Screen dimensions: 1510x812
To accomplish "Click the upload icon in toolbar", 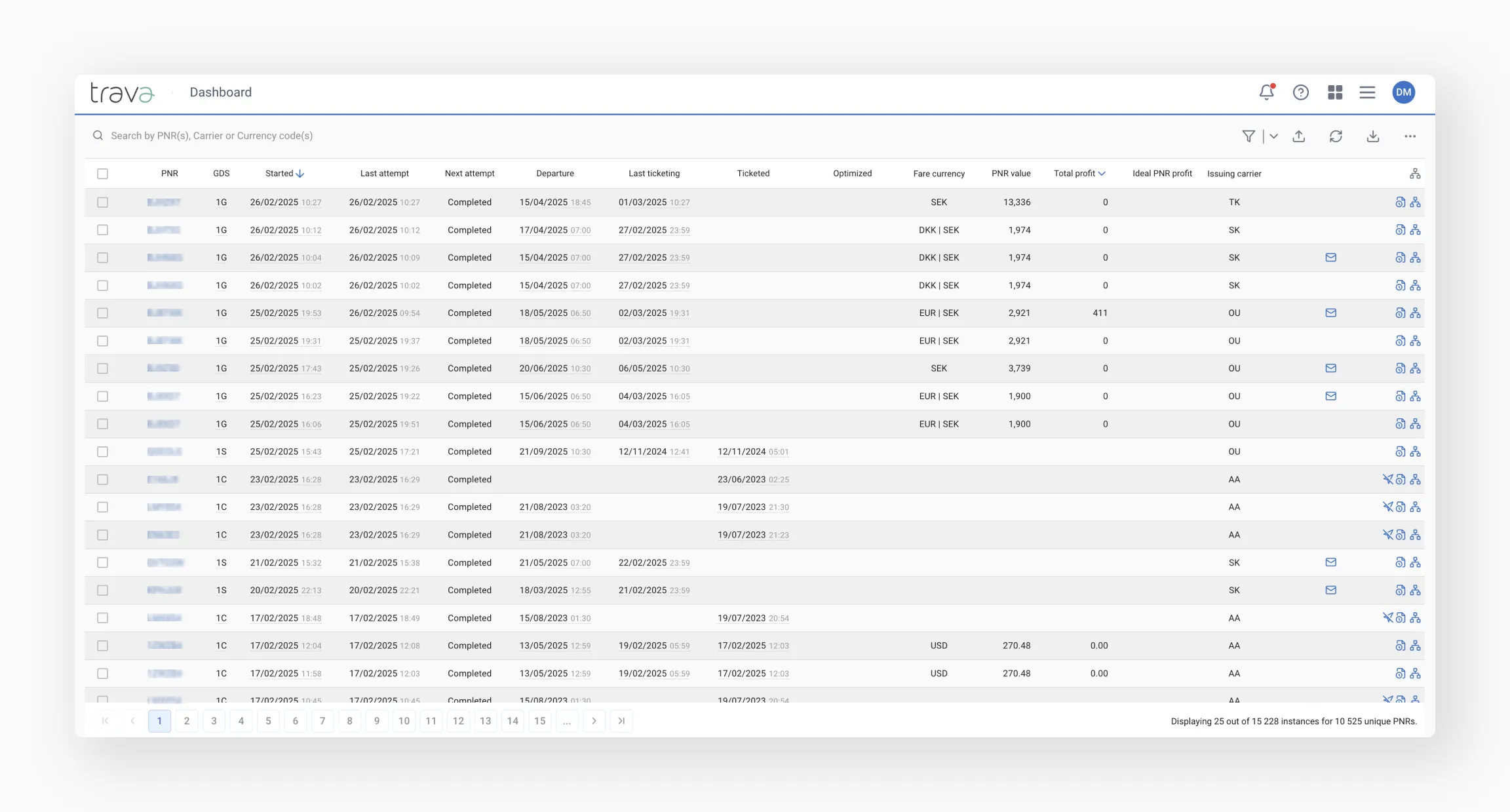I will (1299, 136).
